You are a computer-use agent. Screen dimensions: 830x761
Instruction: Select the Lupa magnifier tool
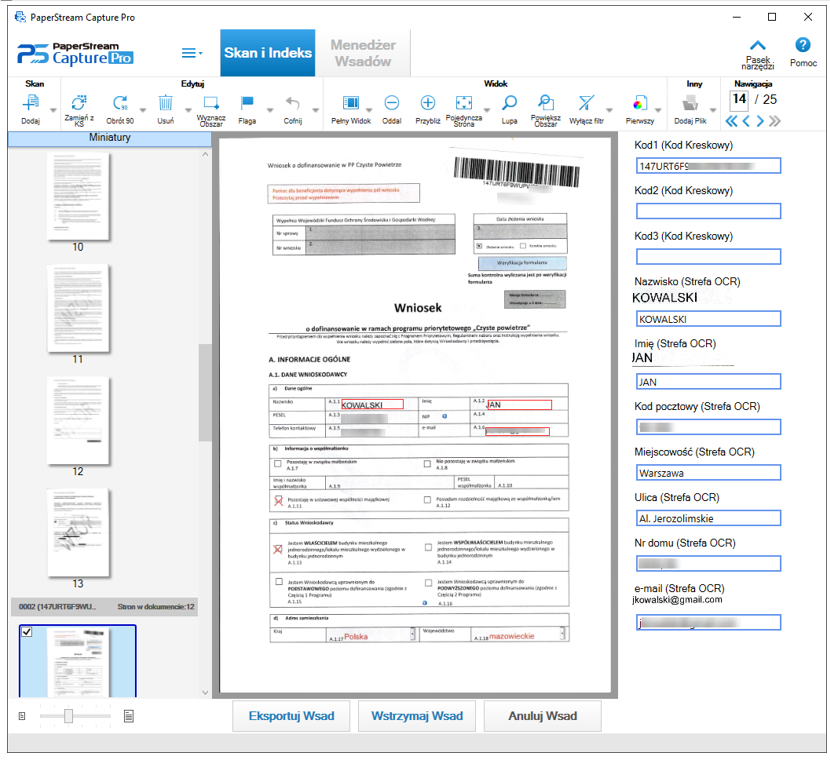pos(509,103)
